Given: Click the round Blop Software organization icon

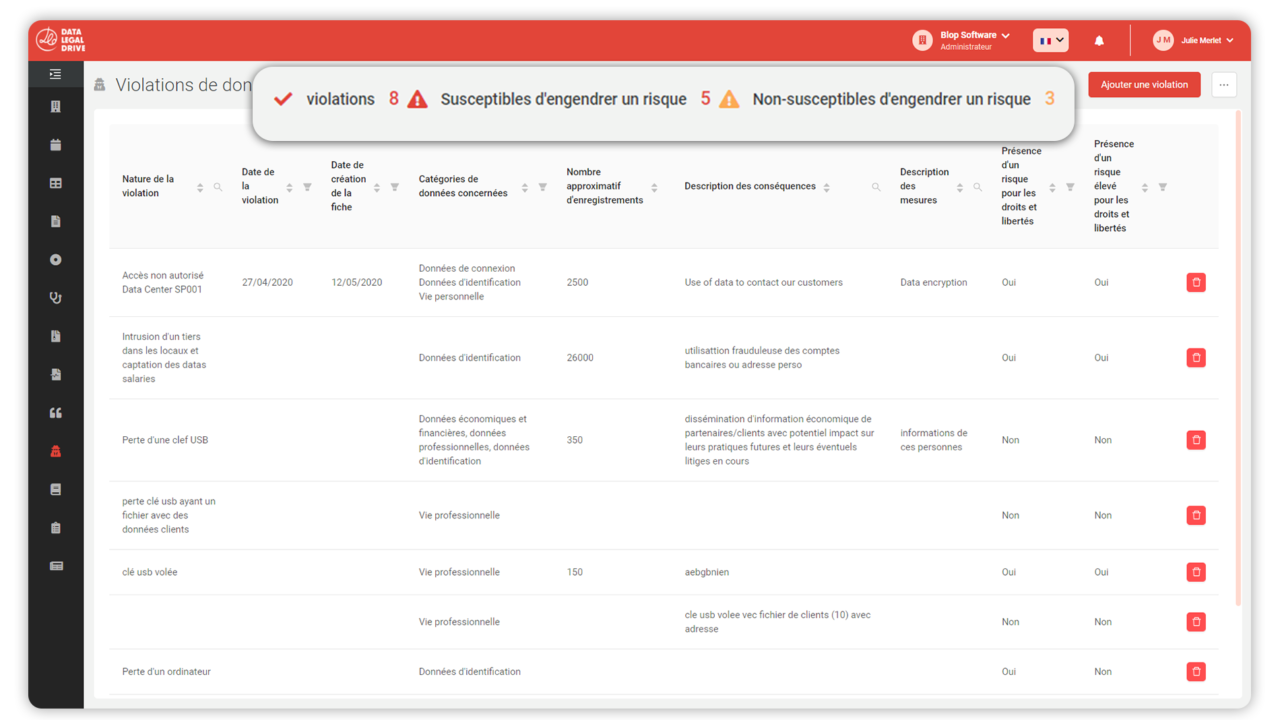Looking at the screenshot, I should pyautogui.click(x=922, y=40).
